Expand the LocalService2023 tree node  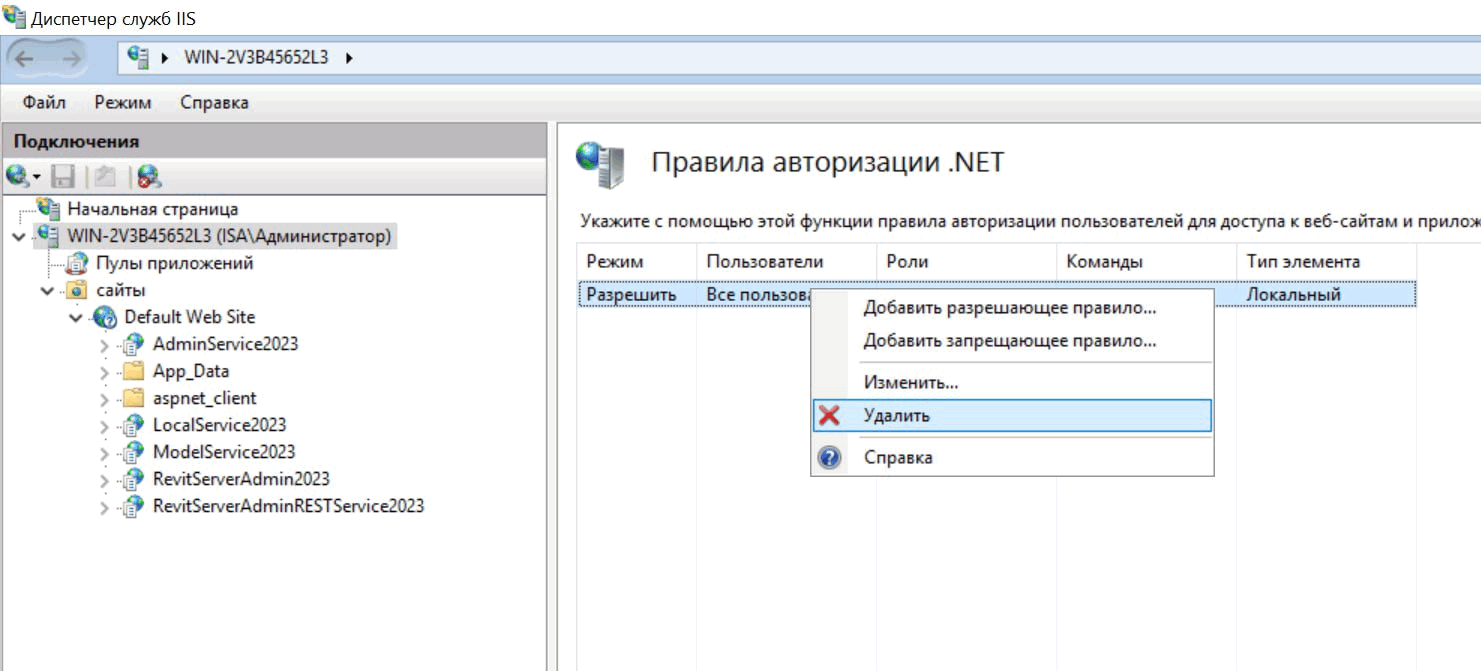[105, 426]
